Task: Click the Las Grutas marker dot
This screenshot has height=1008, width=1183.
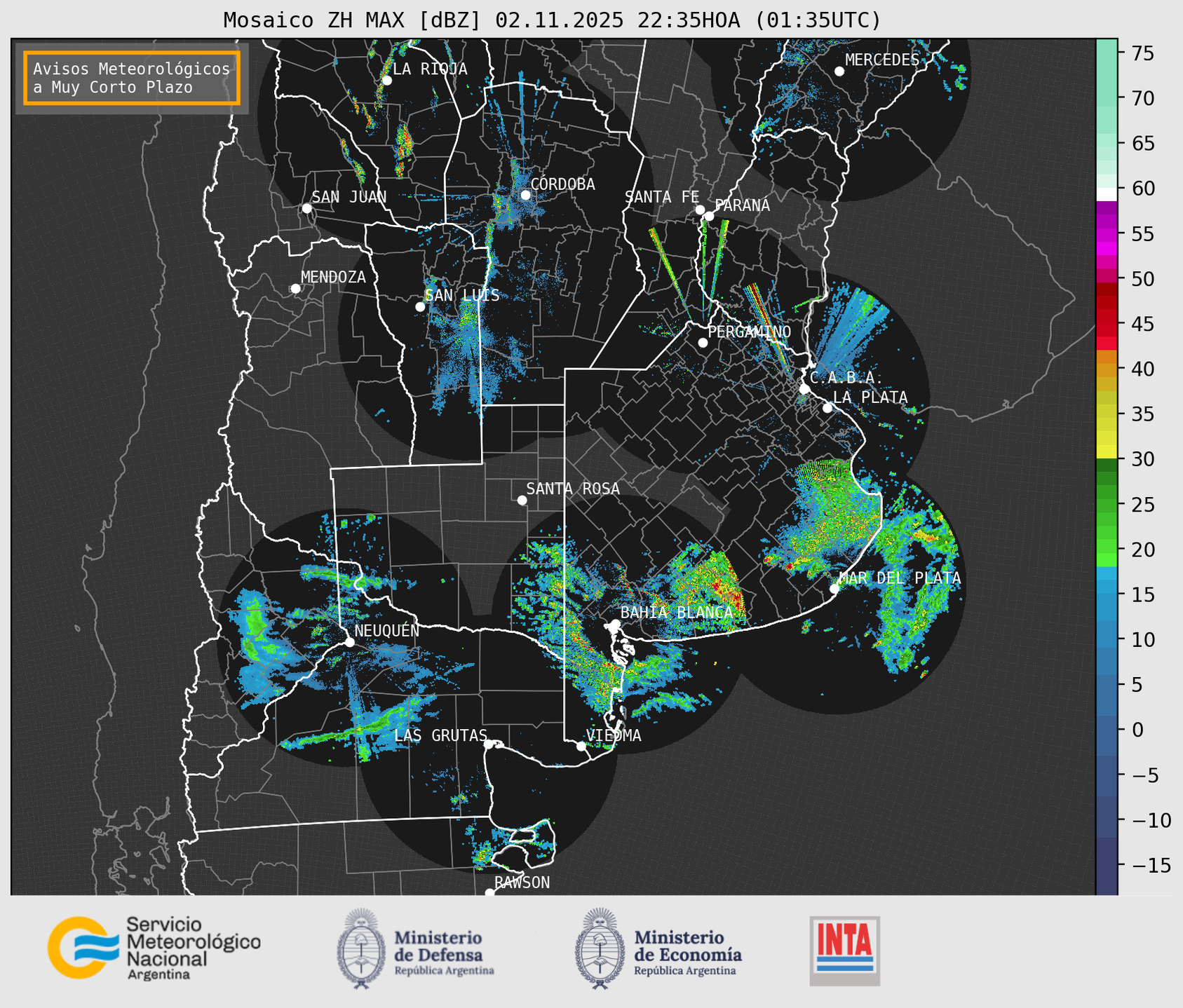Action: (x=489, y=744)
